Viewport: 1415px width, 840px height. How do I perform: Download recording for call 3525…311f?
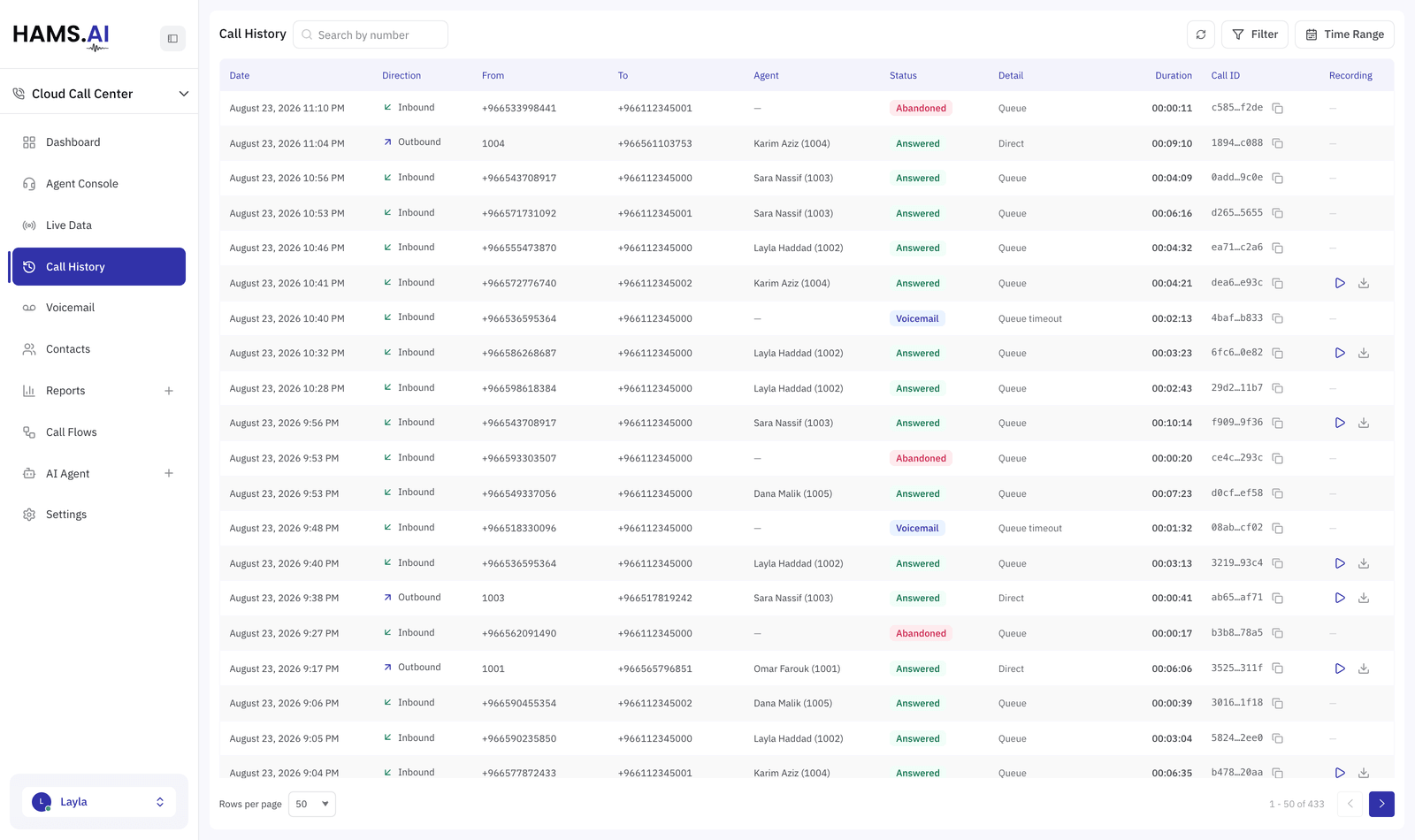(x=1364, y=668)
